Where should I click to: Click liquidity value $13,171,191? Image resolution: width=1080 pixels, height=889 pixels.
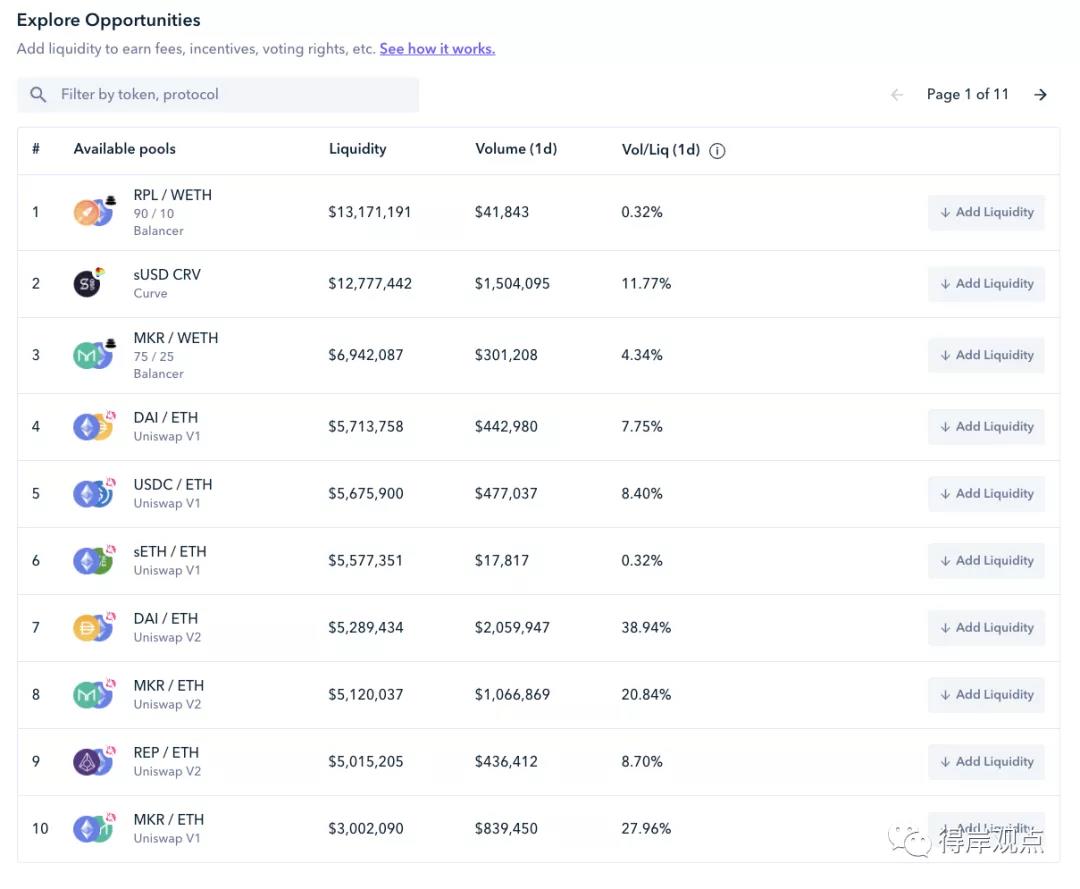(369, 212)
